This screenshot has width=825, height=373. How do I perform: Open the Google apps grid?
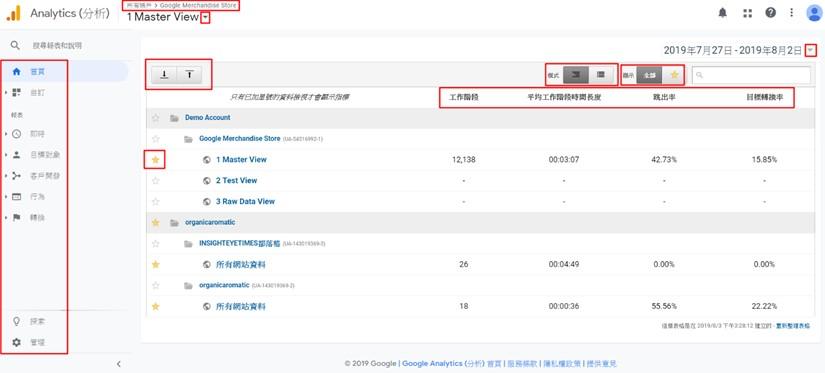tap(747, 13)
